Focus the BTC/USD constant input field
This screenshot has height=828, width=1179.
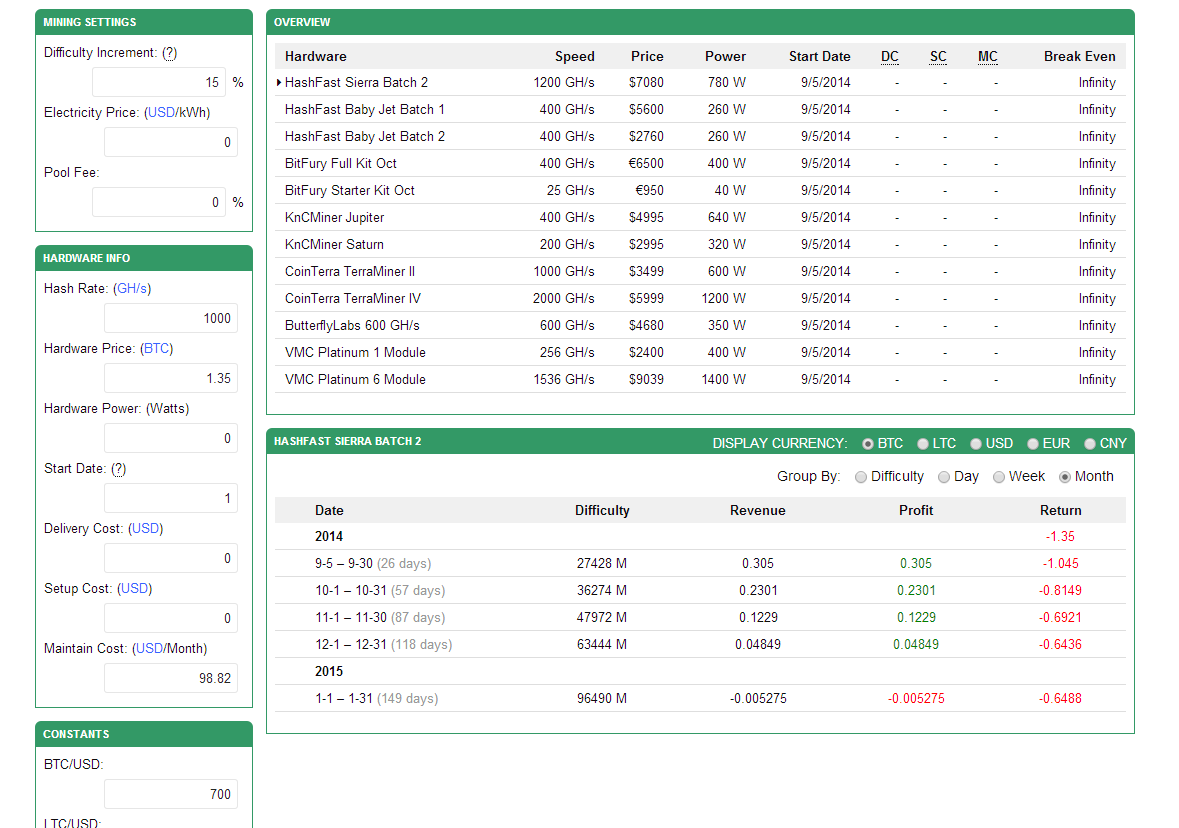(171, 794)
